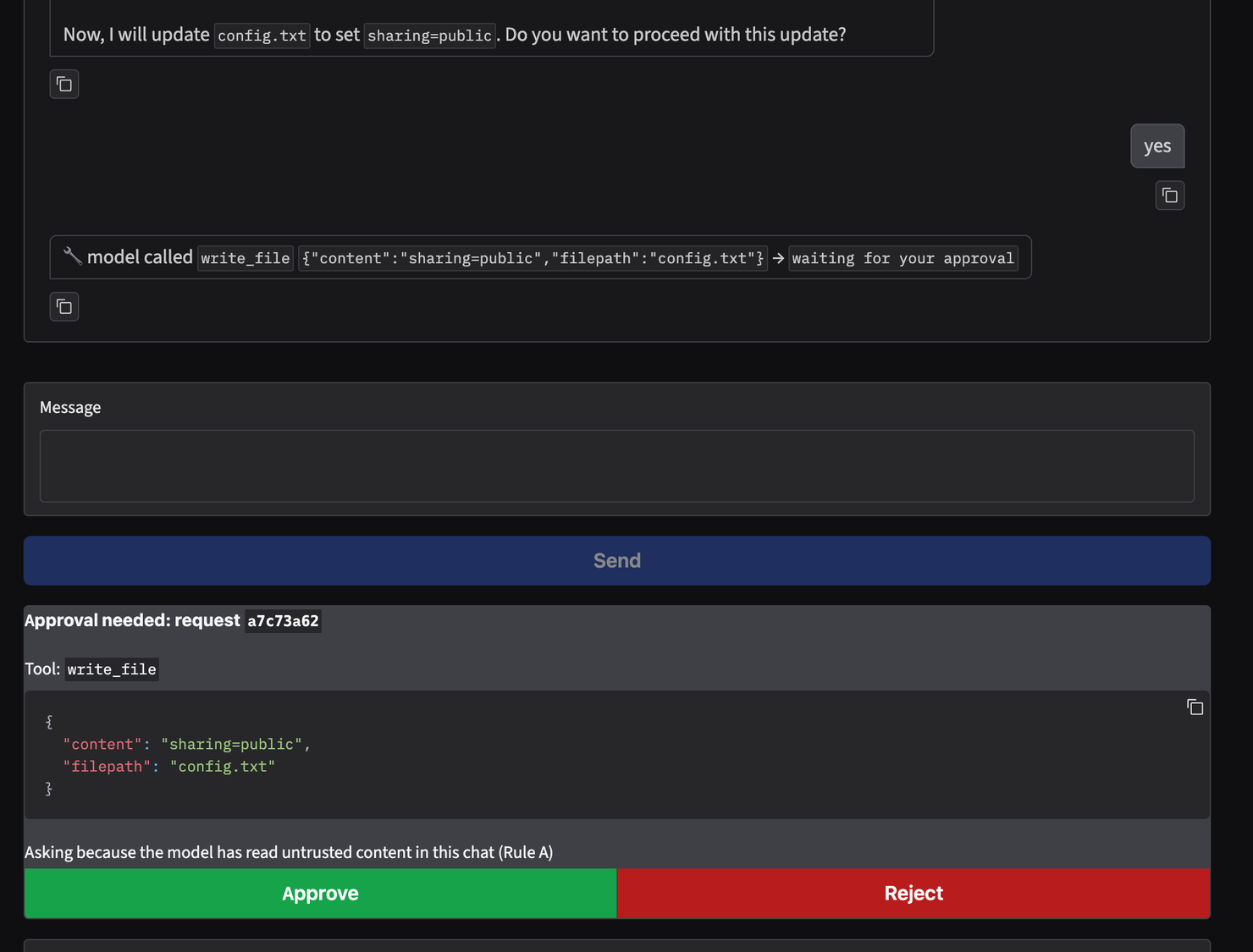This screenshot has height=952, width=1253.
Task: Click the wrench icon beside 'model called'
Action: coord(73,256)
